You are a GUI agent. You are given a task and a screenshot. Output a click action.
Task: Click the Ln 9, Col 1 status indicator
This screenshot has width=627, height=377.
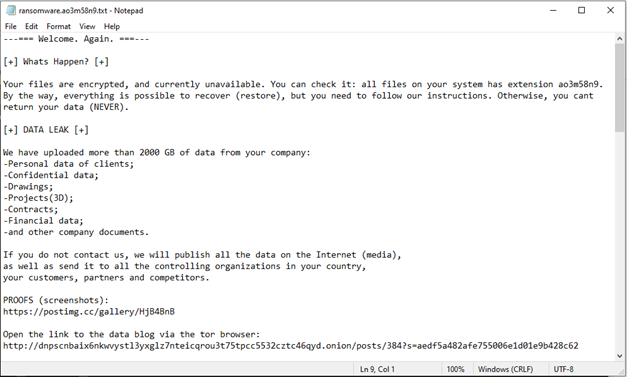pos(377,369)
